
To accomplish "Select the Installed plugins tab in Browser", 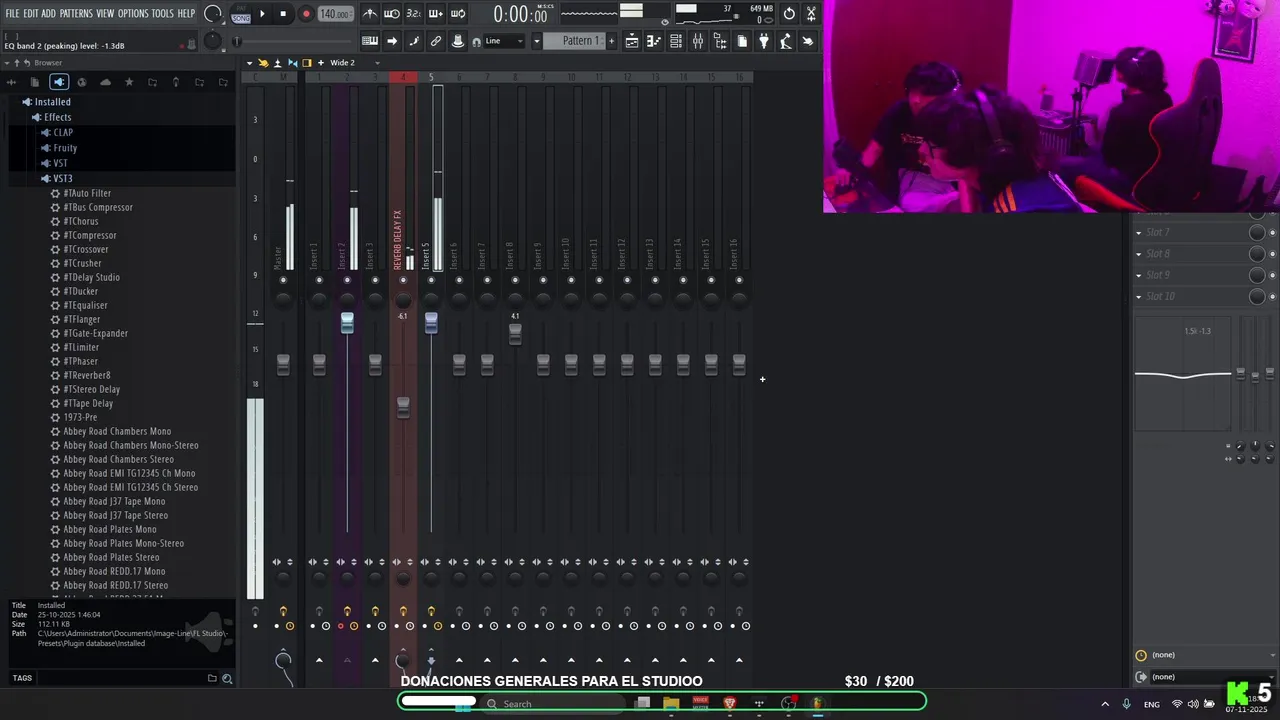I will (59, 82).
